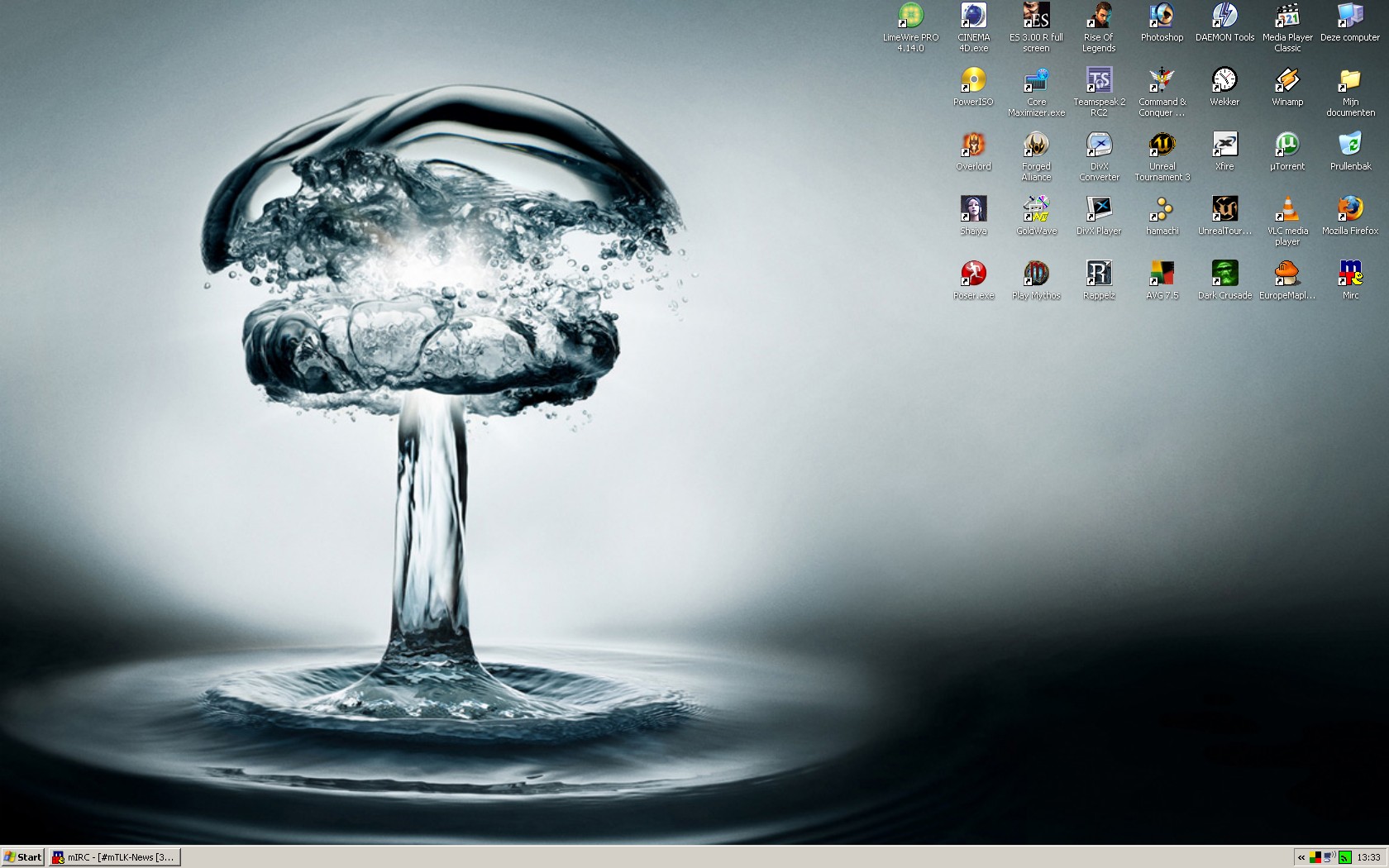The width and height of the screenshot is (1389, 868).
Task: Expand hidden tray icons with chevron
Action: click(x=1301, y=857)
